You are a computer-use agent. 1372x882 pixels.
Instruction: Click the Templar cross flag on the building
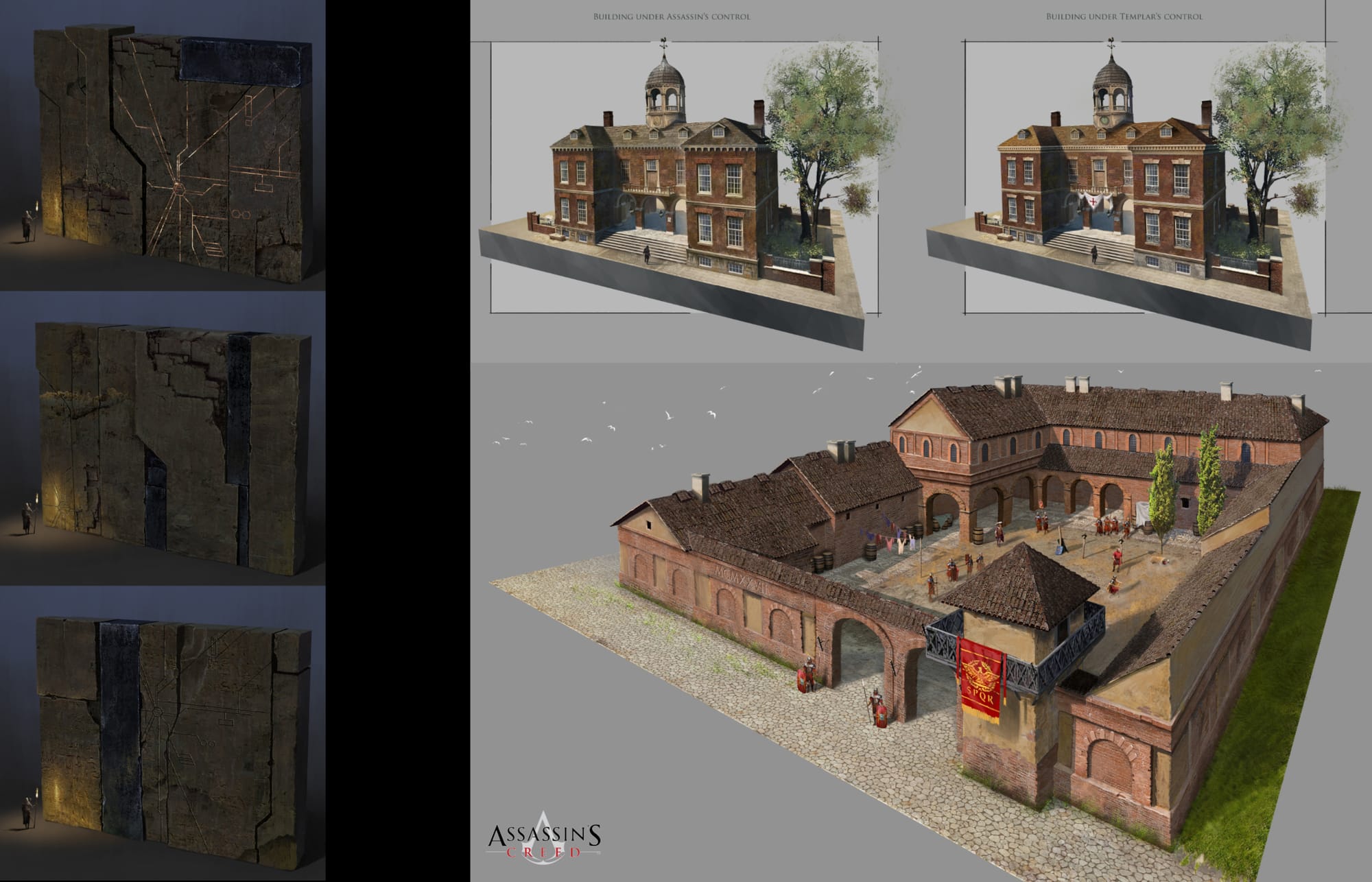pos(1092,202)
